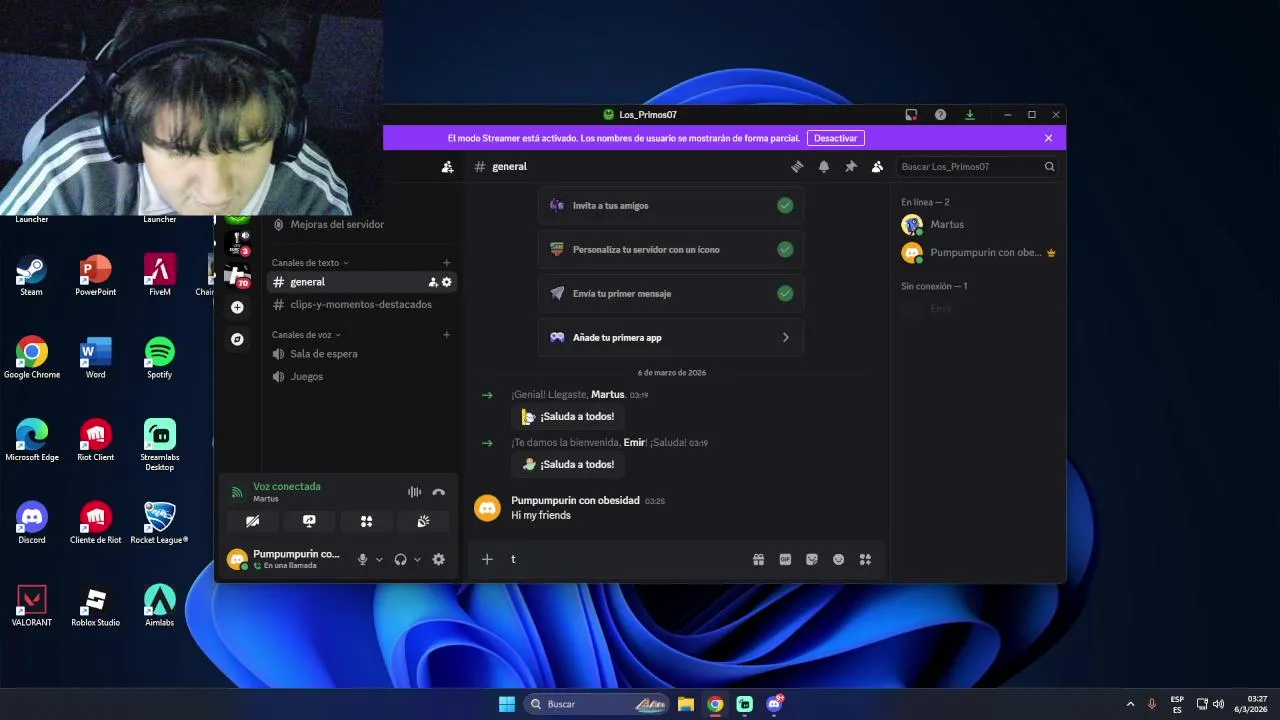The height and width of the screenshot is (720, 1280).
Task: Open server icon with 70 notifications badge
Action: (237, 275)
